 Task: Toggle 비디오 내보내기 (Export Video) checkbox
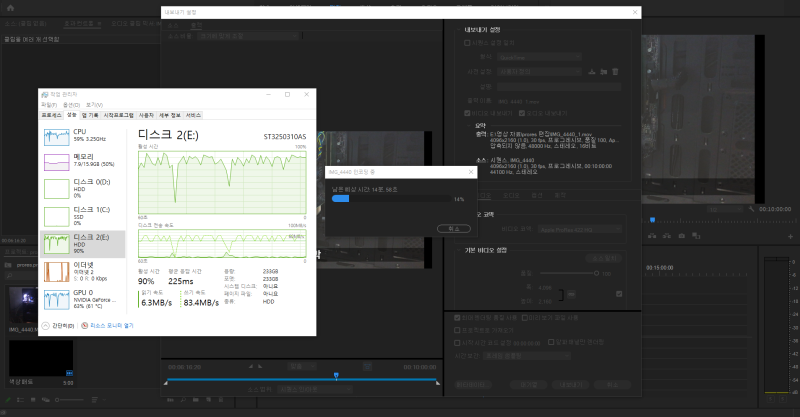(x=467, y=113)
